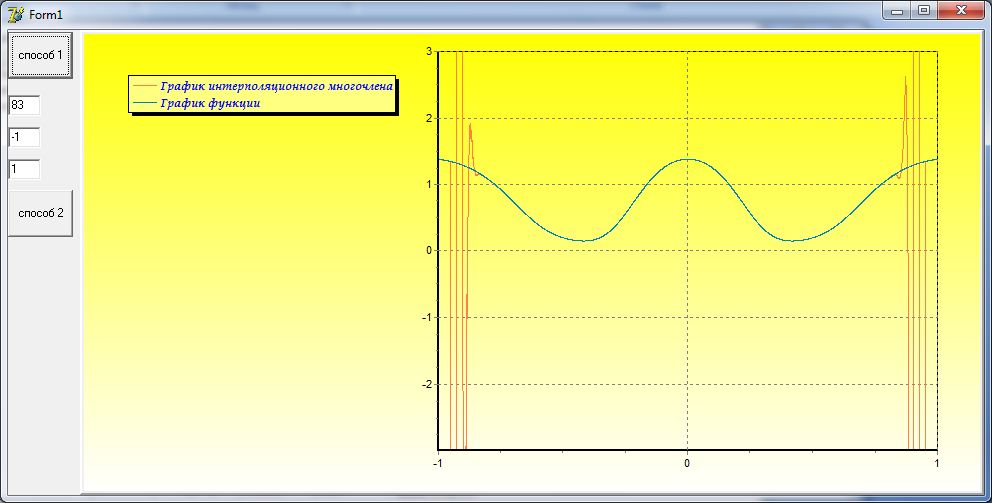Click x-axis label 0

(687, 463)
